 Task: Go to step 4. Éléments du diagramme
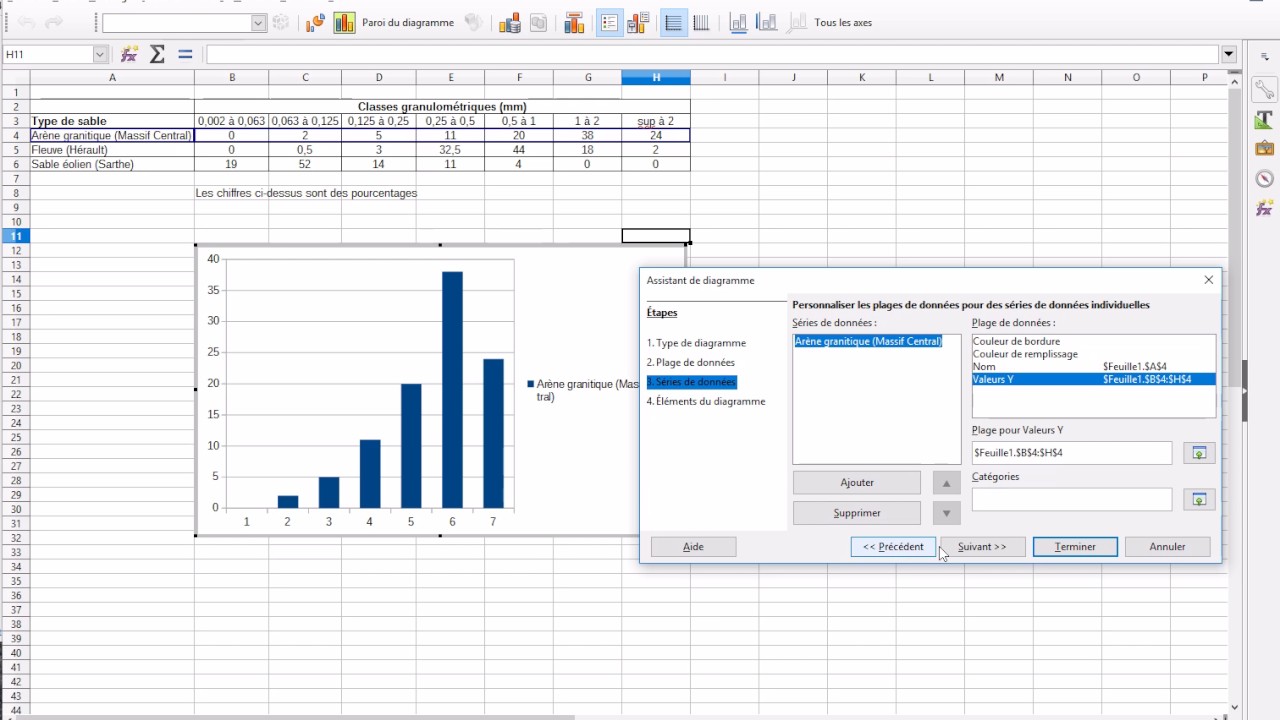point(706,401)
